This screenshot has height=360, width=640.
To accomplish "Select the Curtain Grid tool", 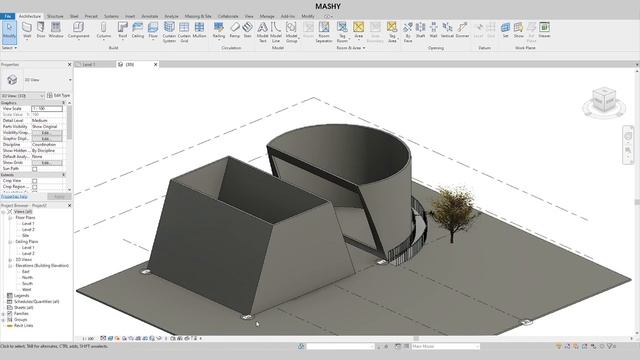I will [184, 32].
